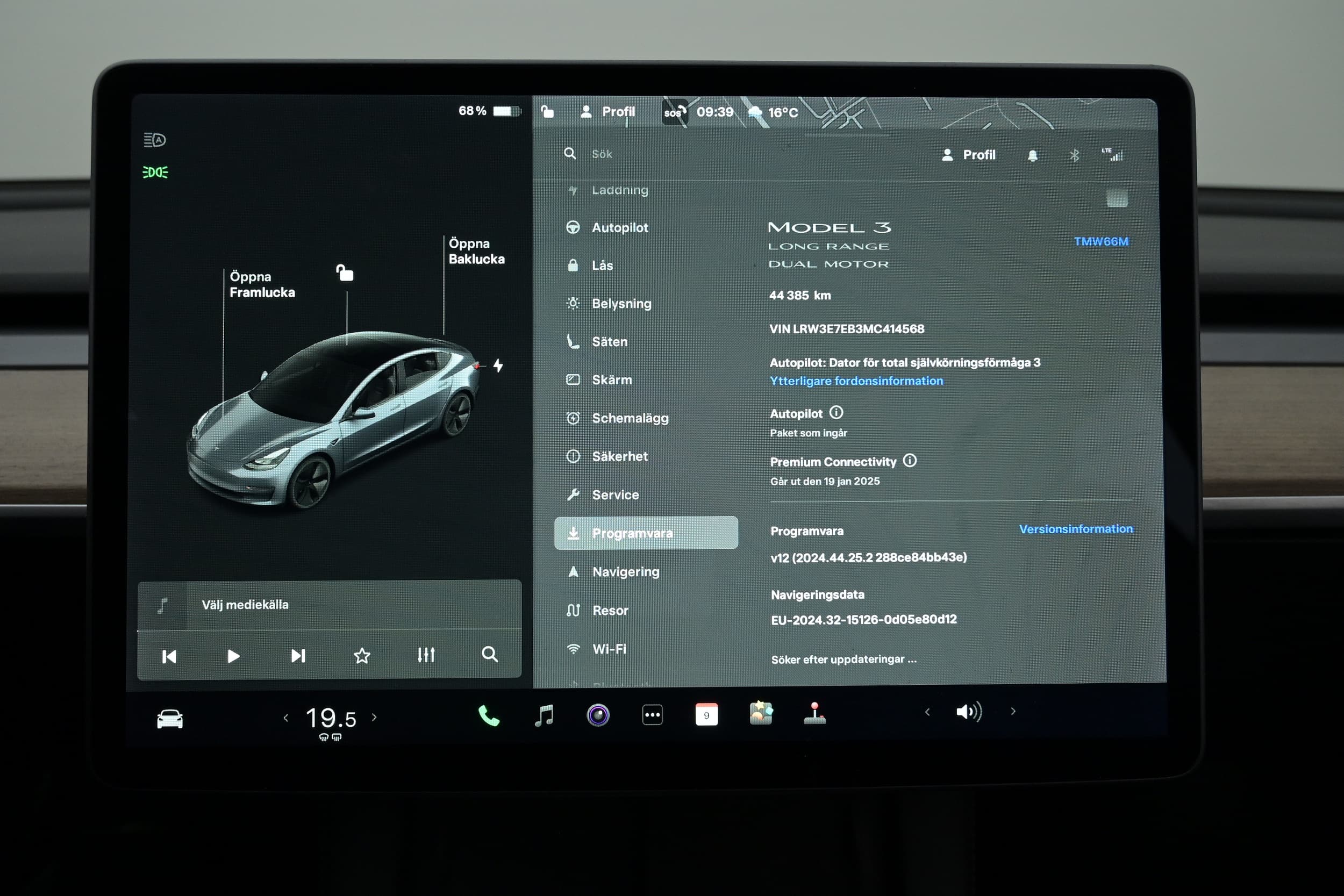
Task: Open the 19.5 climate temperature control
Action: click(x=331, y=718)
